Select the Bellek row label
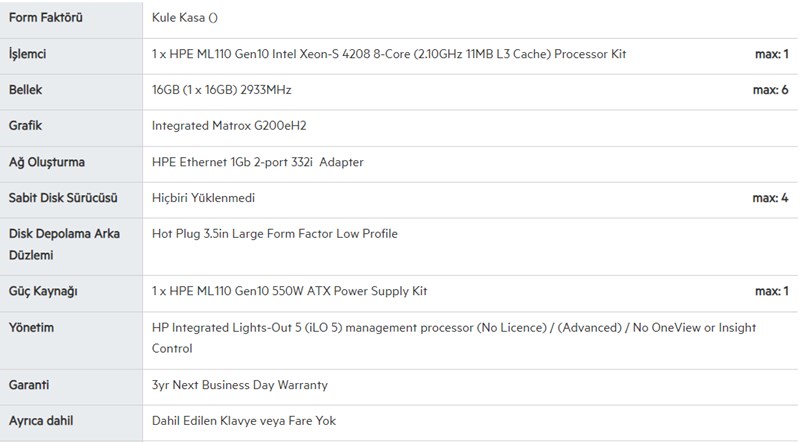 coord(25,90)
